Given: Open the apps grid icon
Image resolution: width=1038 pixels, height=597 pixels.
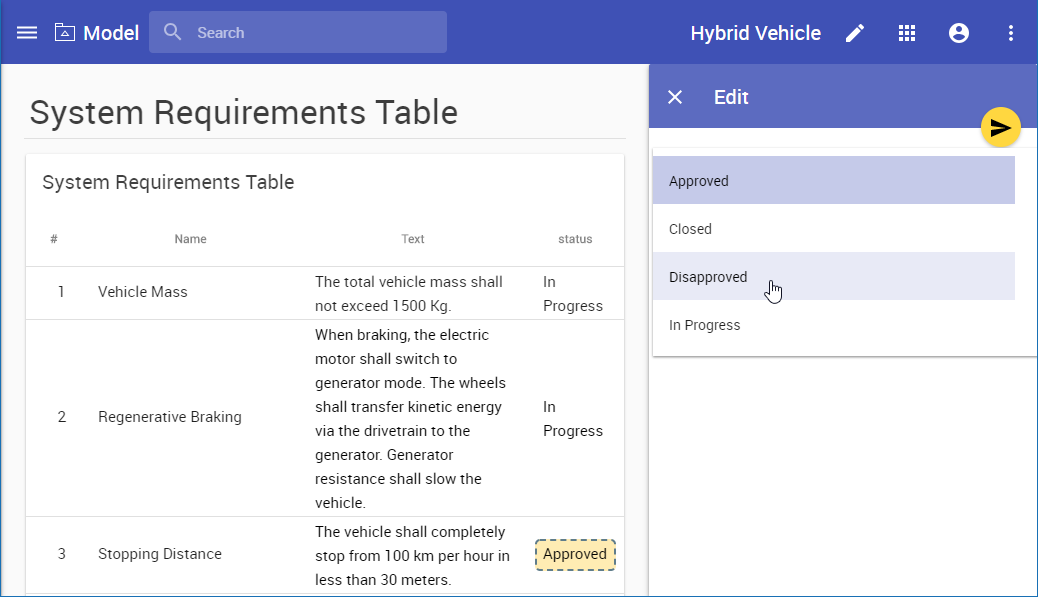Looking at the screenshot, I should point(907,33).
